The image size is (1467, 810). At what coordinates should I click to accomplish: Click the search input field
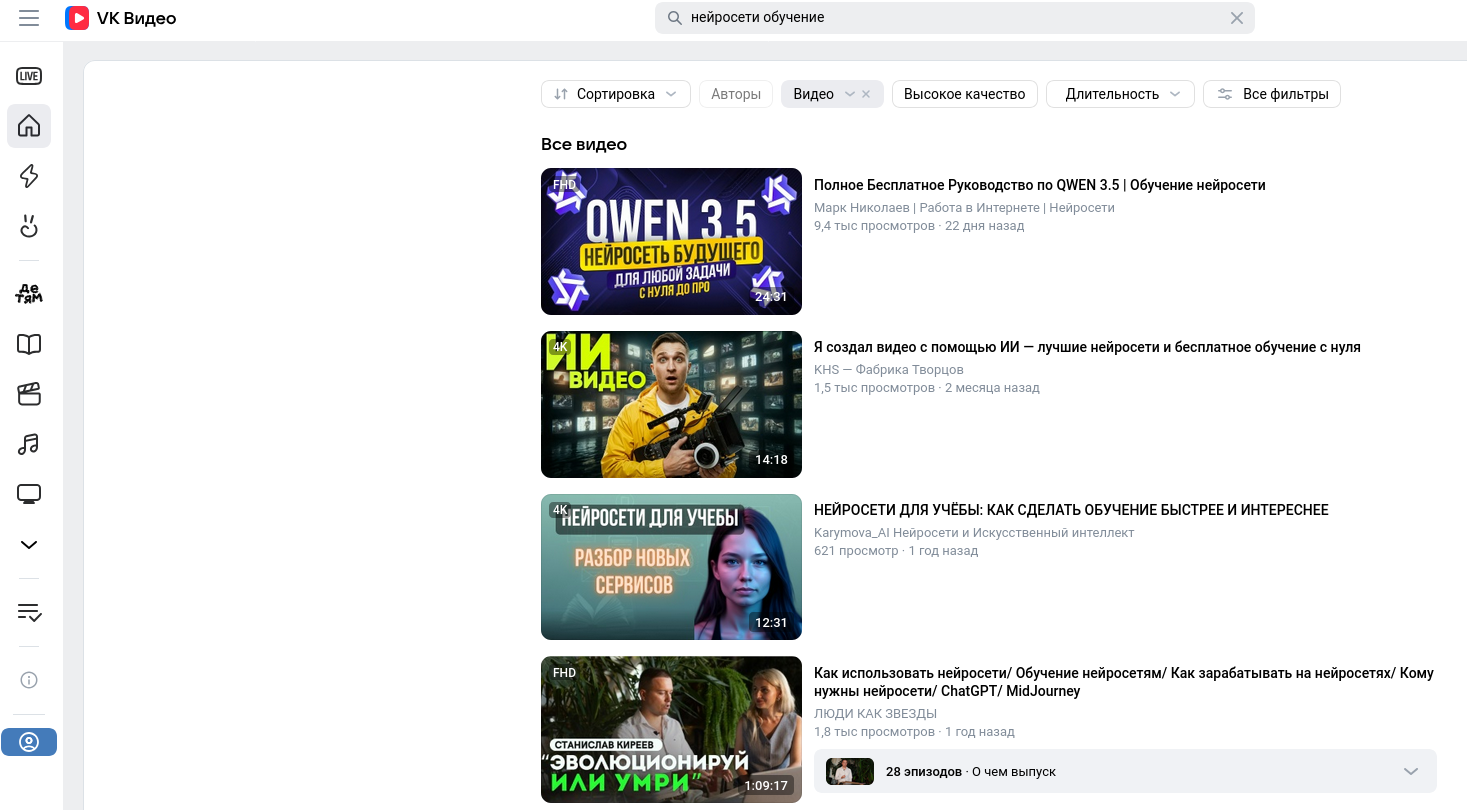click(950, 18)
